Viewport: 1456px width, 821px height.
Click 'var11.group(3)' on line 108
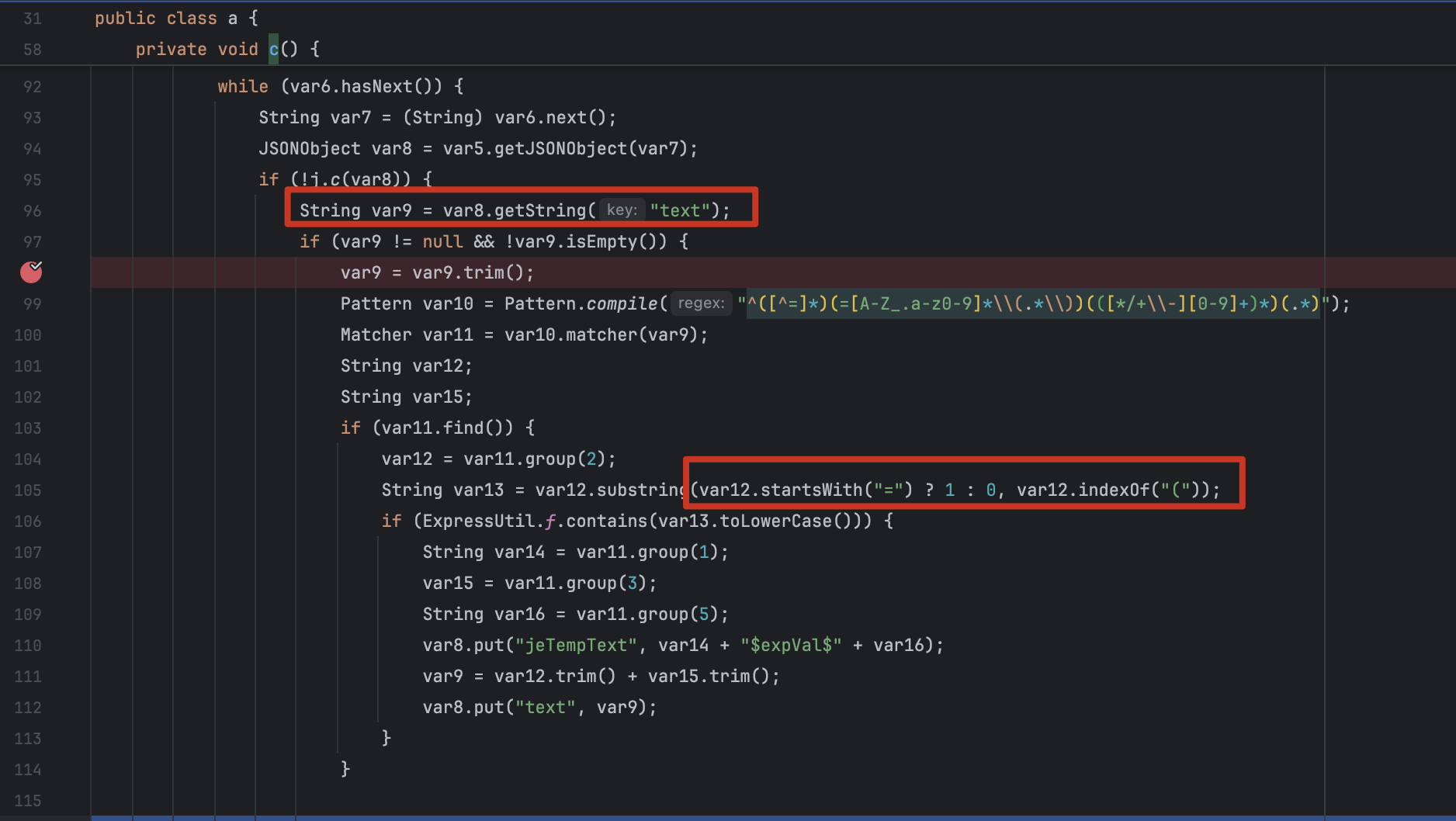pyautogui.click(x=576, y=583)
